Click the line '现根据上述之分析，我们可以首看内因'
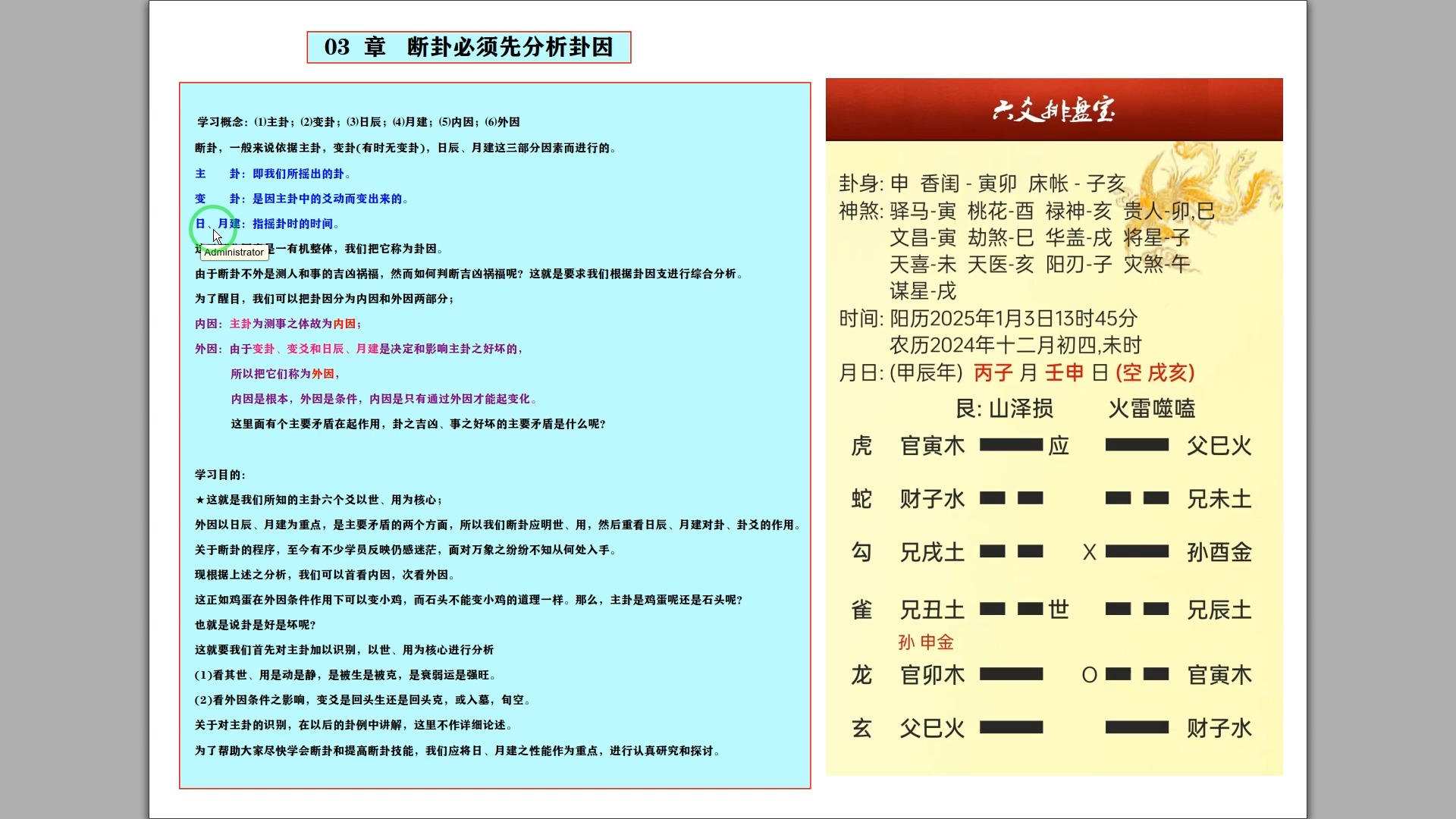 click(325, 575)
